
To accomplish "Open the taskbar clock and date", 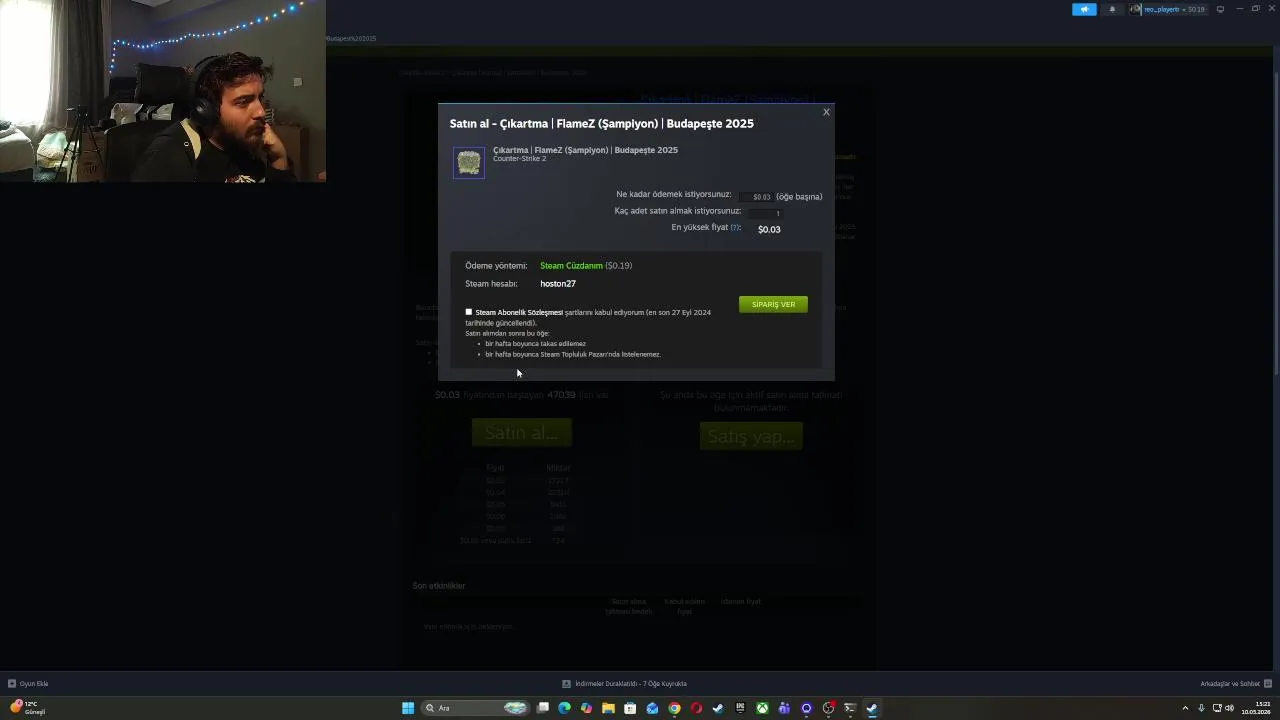I will click(x=1256, y=708).
